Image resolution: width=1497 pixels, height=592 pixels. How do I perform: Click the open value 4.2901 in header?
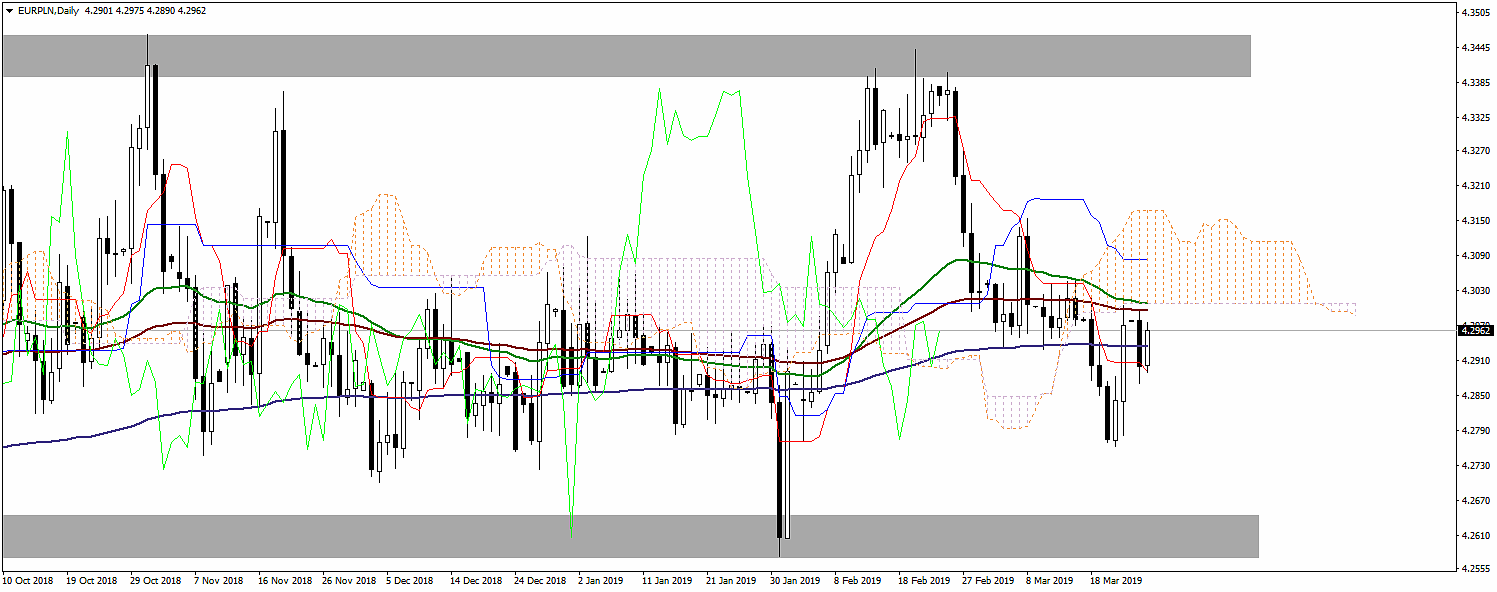100,10
